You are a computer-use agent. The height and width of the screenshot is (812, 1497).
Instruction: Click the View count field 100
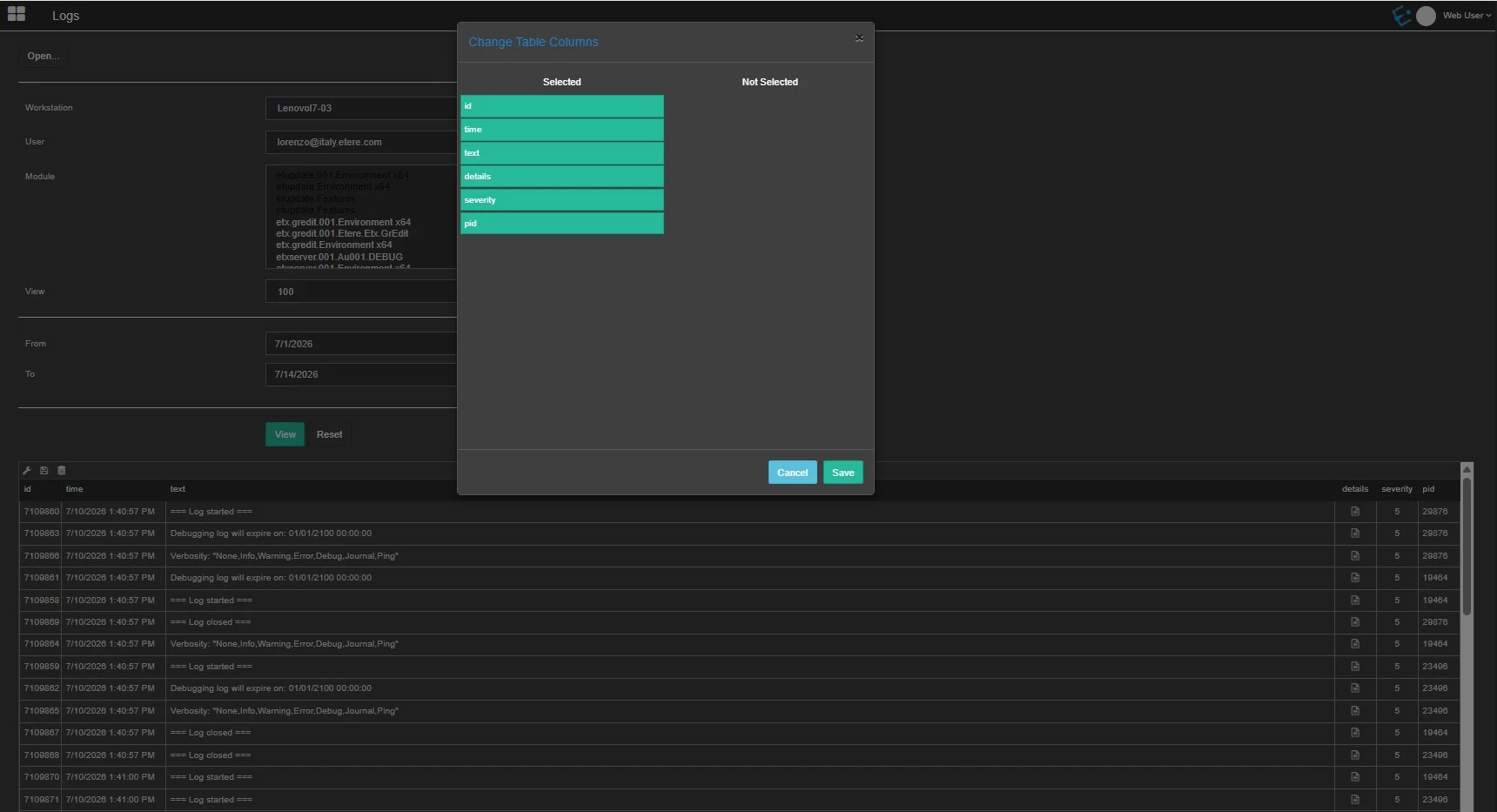click(361, 292)
